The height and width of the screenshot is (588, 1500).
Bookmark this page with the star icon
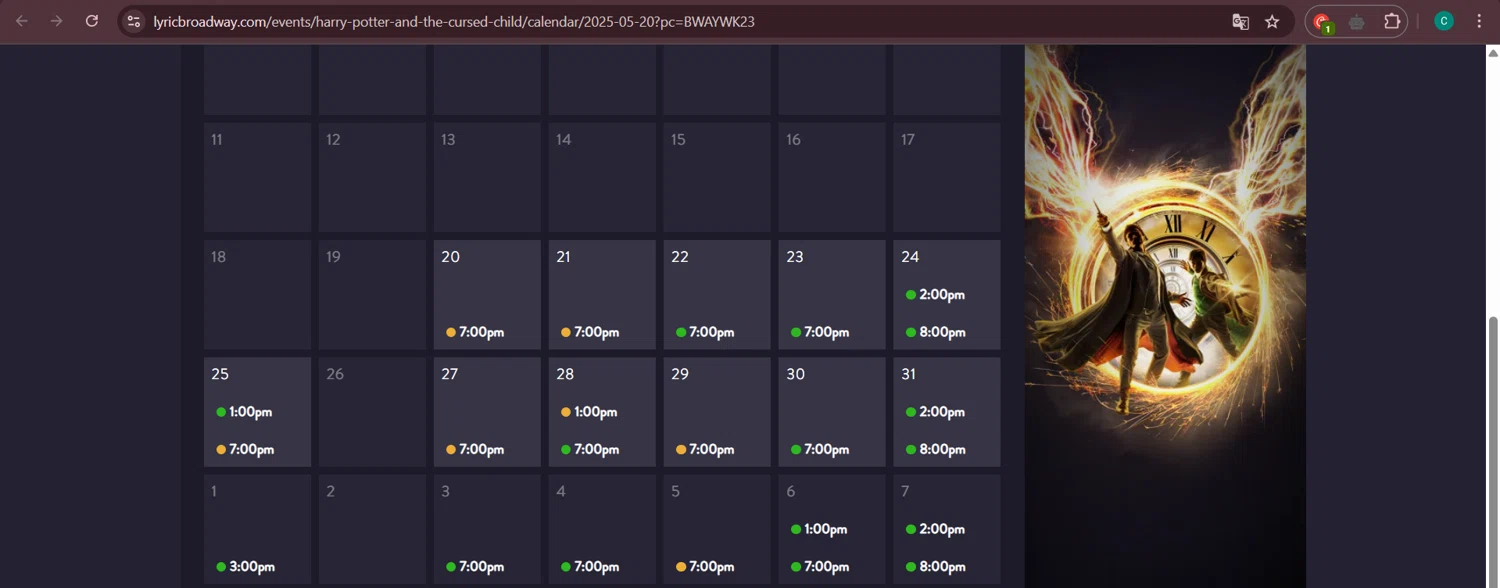1272,21
